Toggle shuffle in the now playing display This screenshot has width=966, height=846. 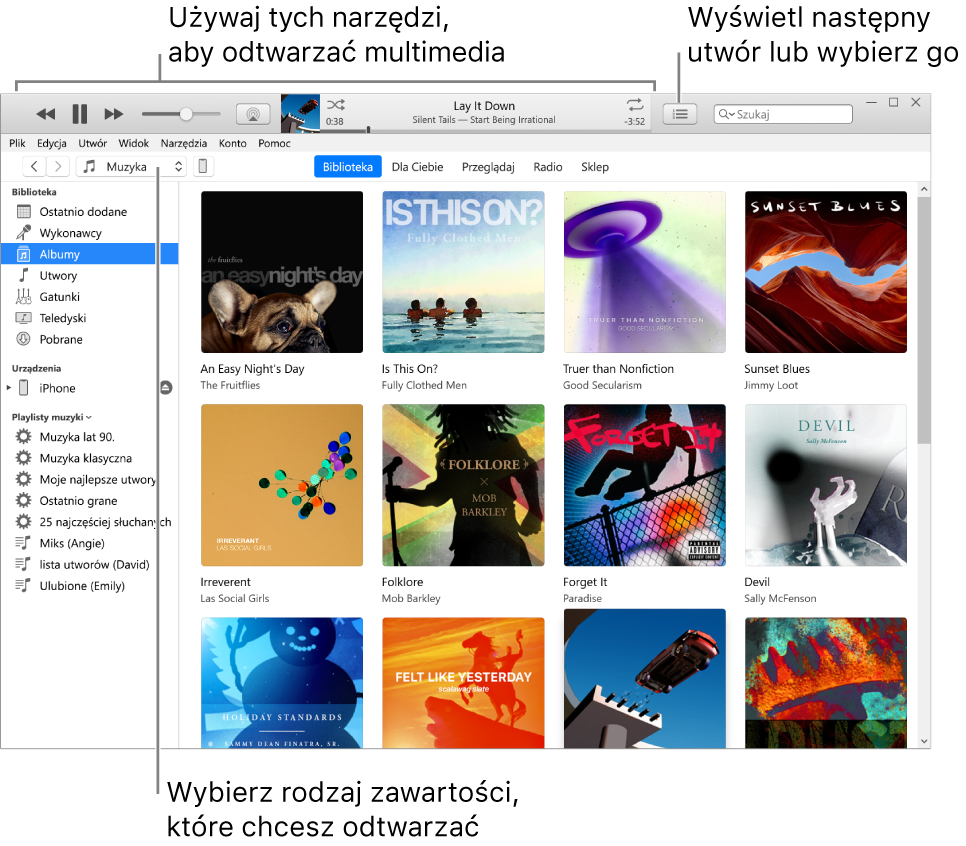(336, 105)
